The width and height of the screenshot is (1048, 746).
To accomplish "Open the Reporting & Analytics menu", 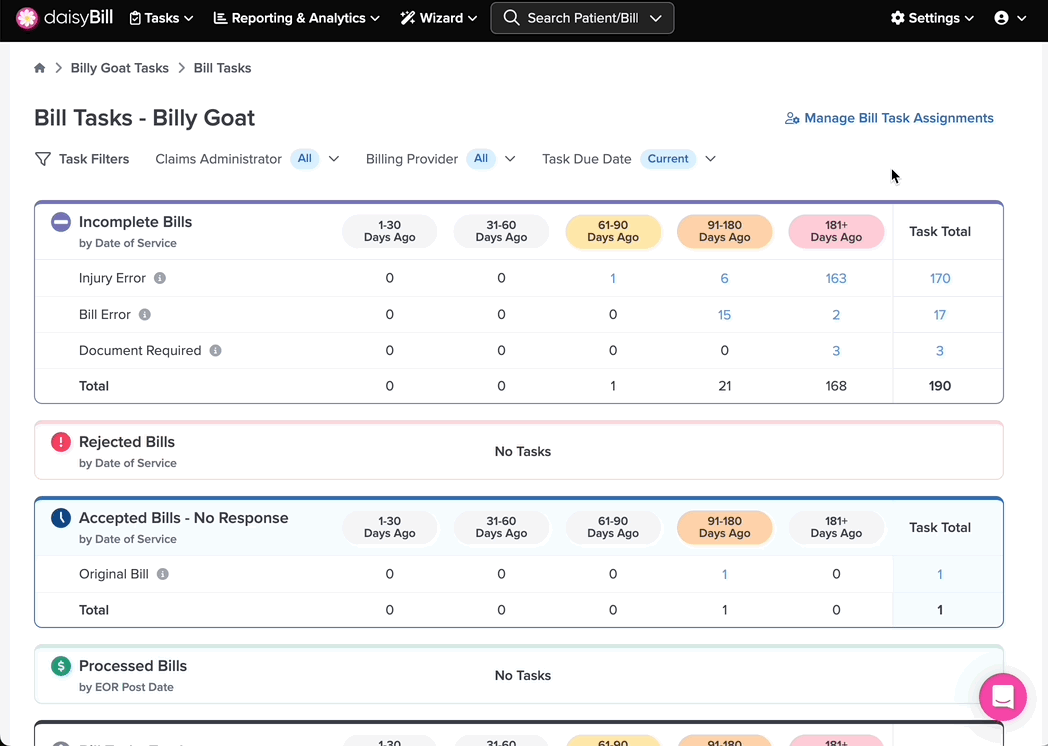I will coord(296,18).
